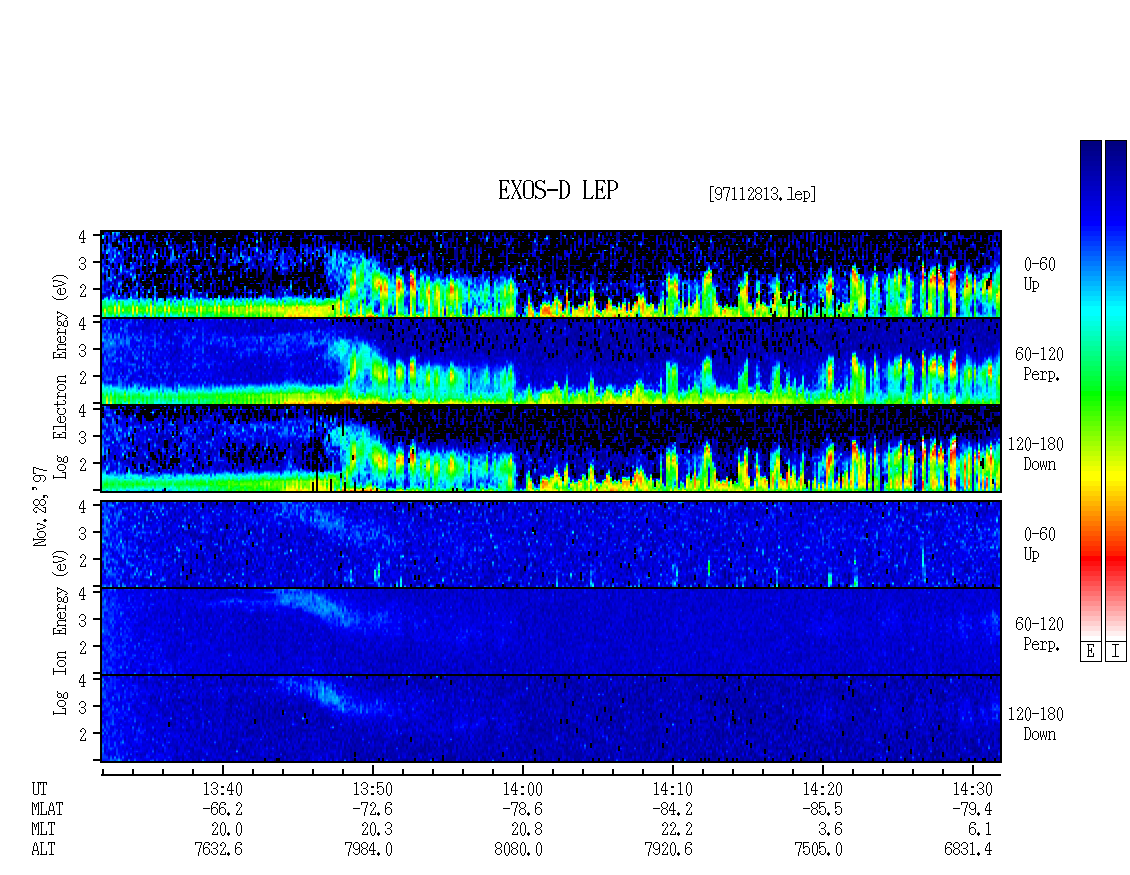Click the MLAT value "-66.2"
Viewport: 1130px width, 875px height.
222,809
